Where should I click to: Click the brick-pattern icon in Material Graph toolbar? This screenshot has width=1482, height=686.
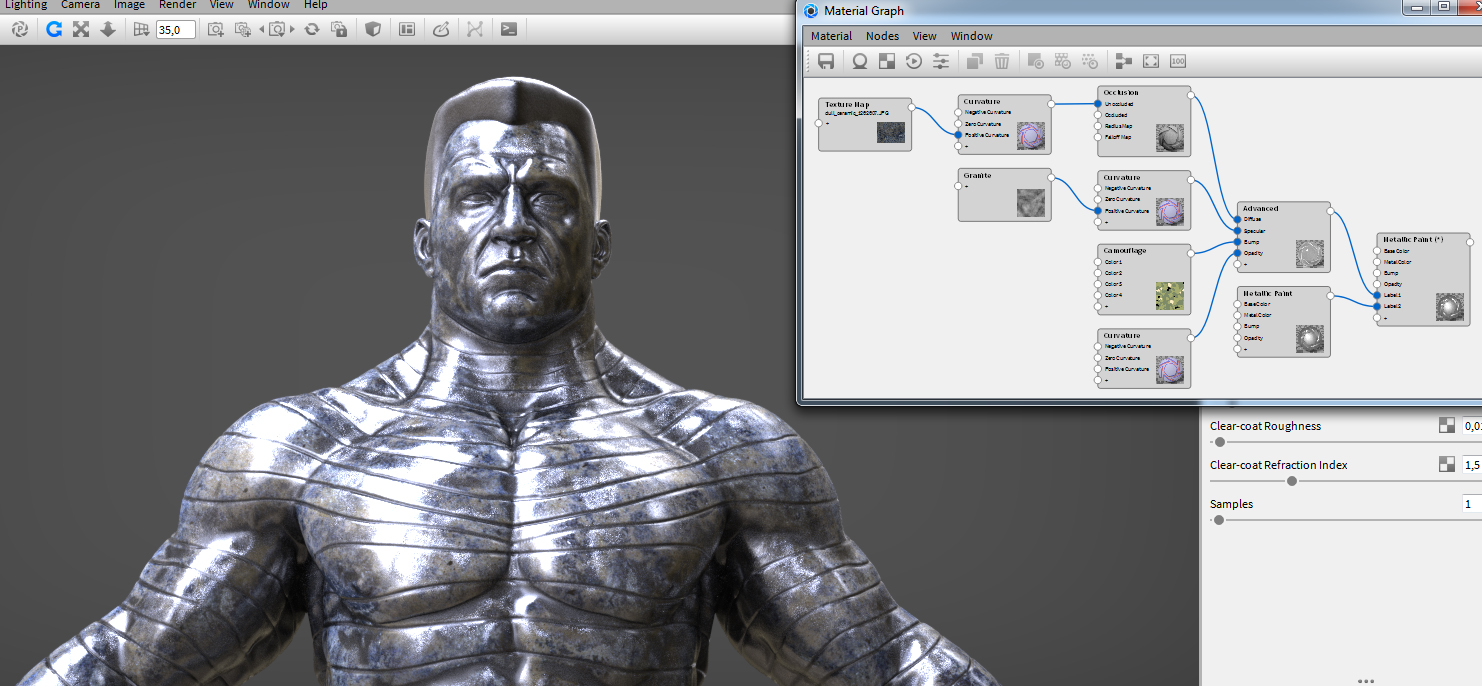pyautogui.click(x=1063, y=61)
